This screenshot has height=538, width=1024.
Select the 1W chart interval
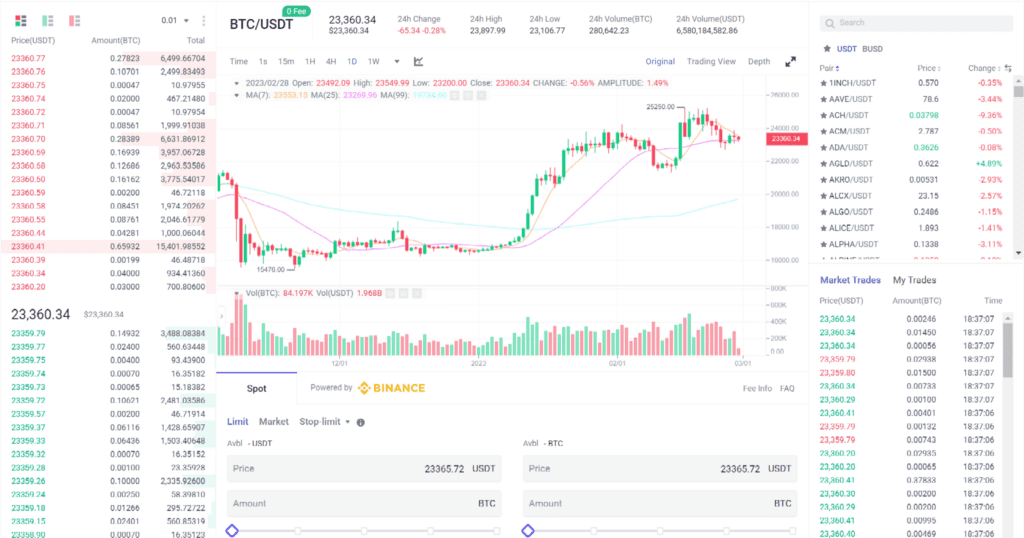374,61
